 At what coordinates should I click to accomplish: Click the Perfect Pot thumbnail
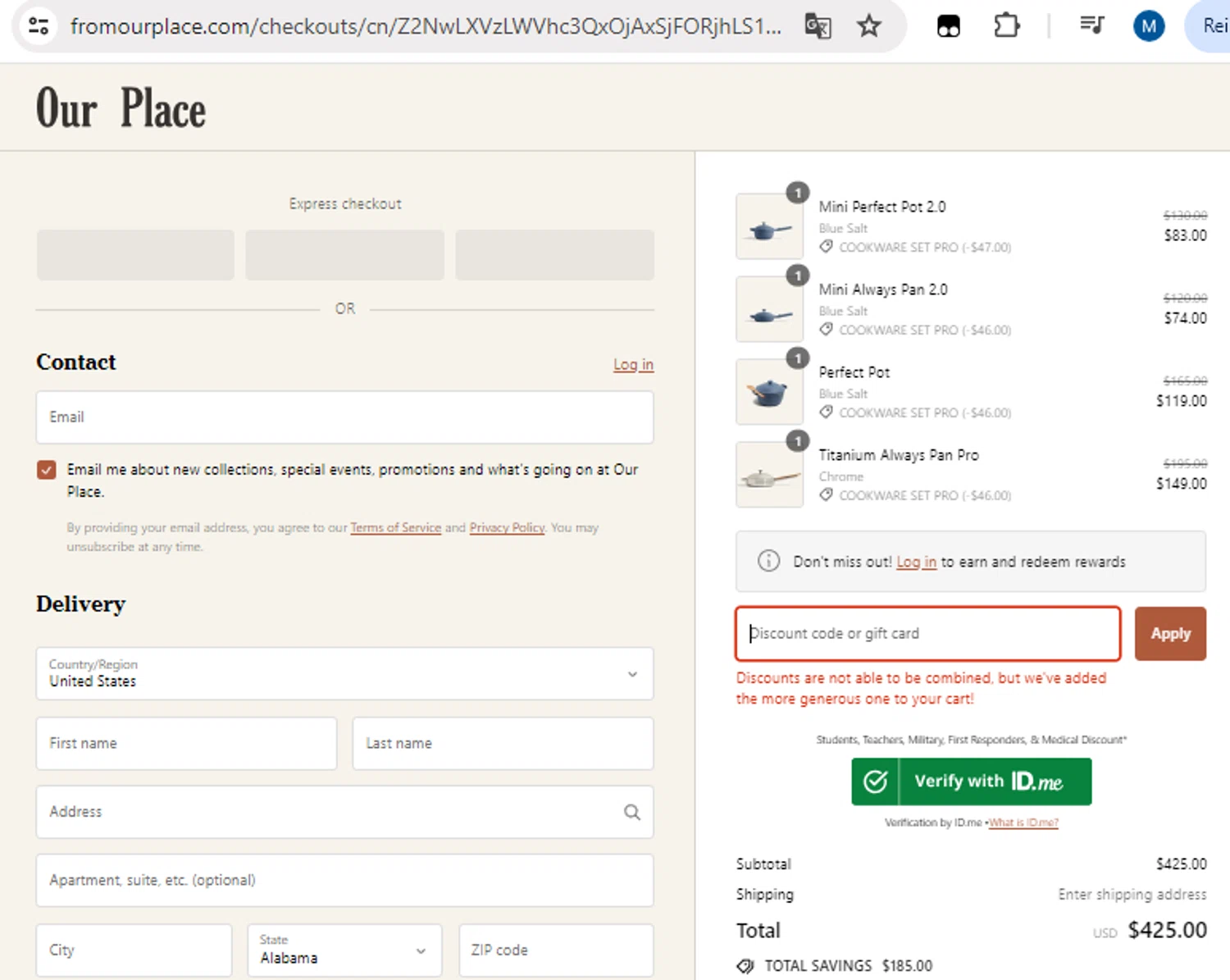pyautogui.click(x=769, y=392)
